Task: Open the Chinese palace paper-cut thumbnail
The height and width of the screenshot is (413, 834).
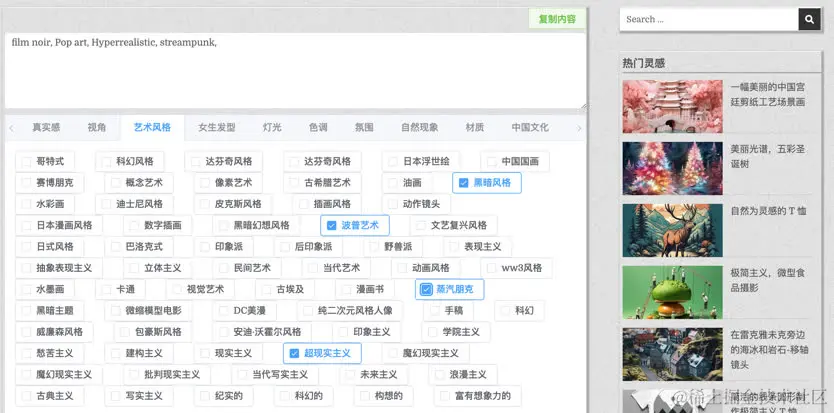Action: pos(672,106)
